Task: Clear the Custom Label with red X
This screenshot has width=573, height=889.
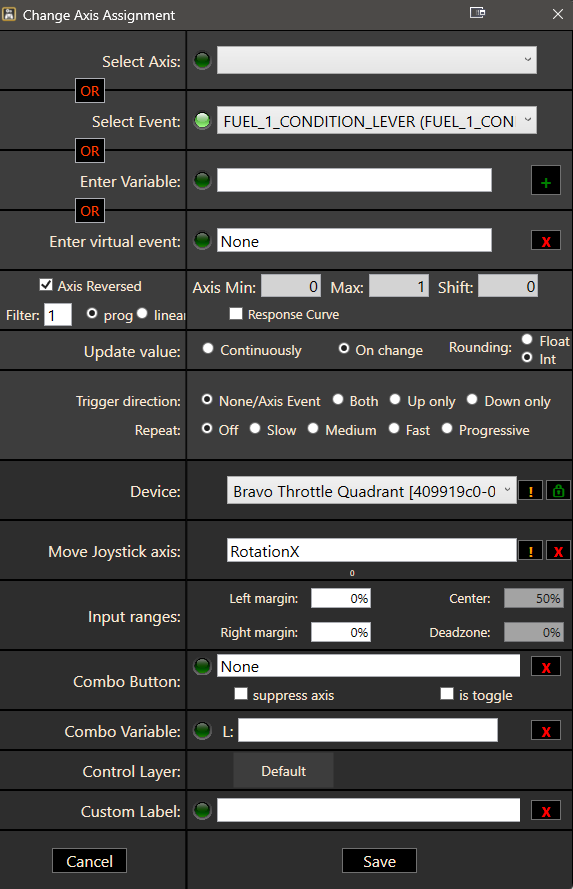Action: pyautogui.click(x=545, y=811)
